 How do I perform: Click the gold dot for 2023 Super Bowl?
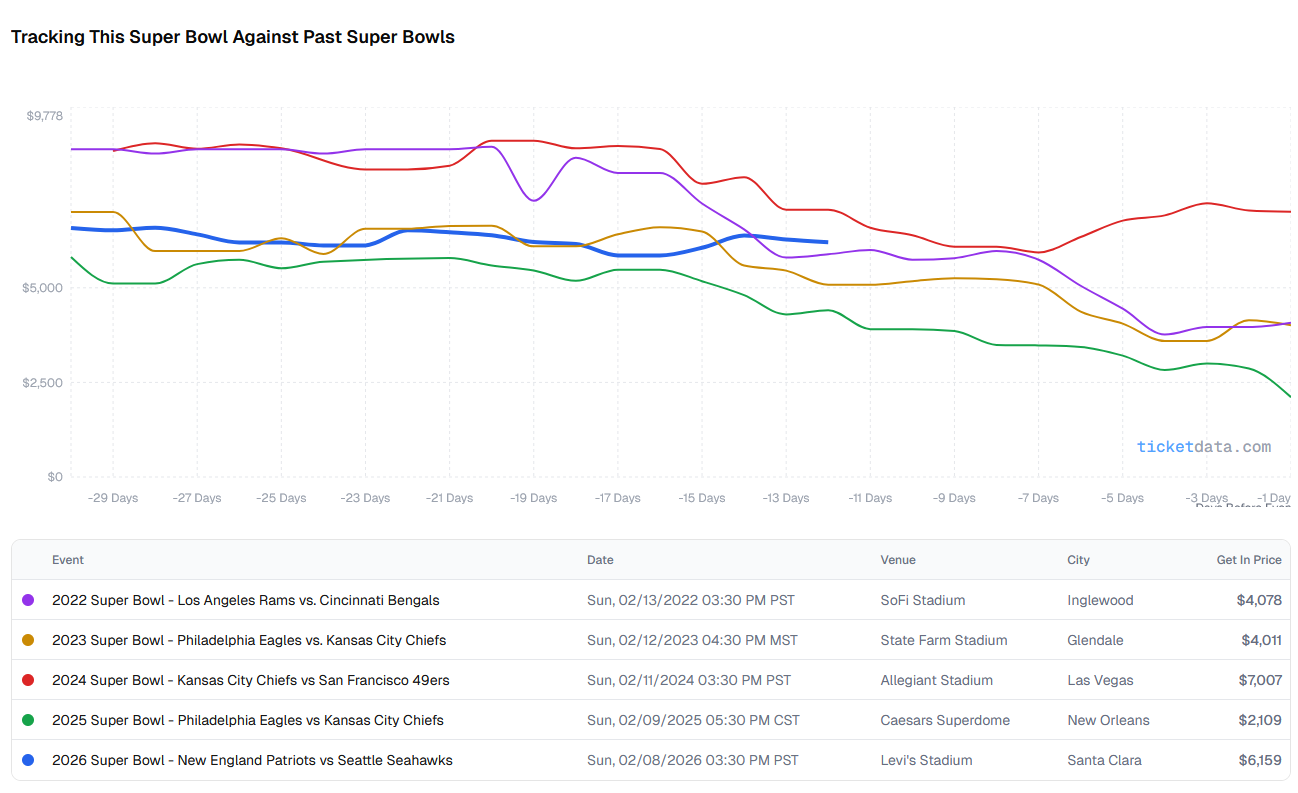(28, 640)
